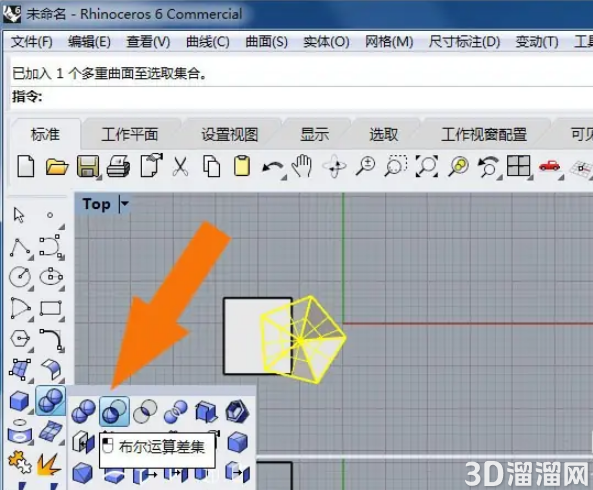Select the Ellipse tool
Screen dimensions: 593x490
[x=51, y=277]
